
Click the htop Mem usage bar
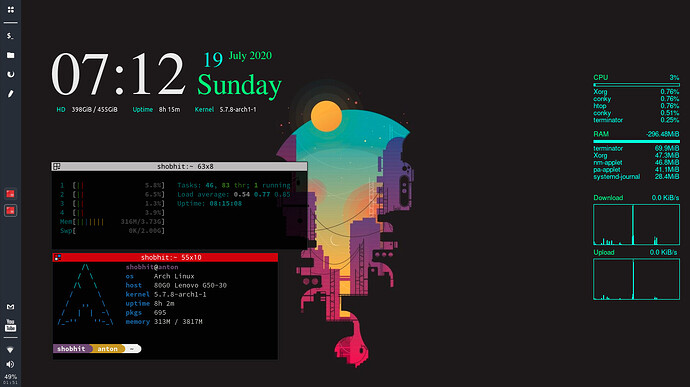(x=112, y=221)
